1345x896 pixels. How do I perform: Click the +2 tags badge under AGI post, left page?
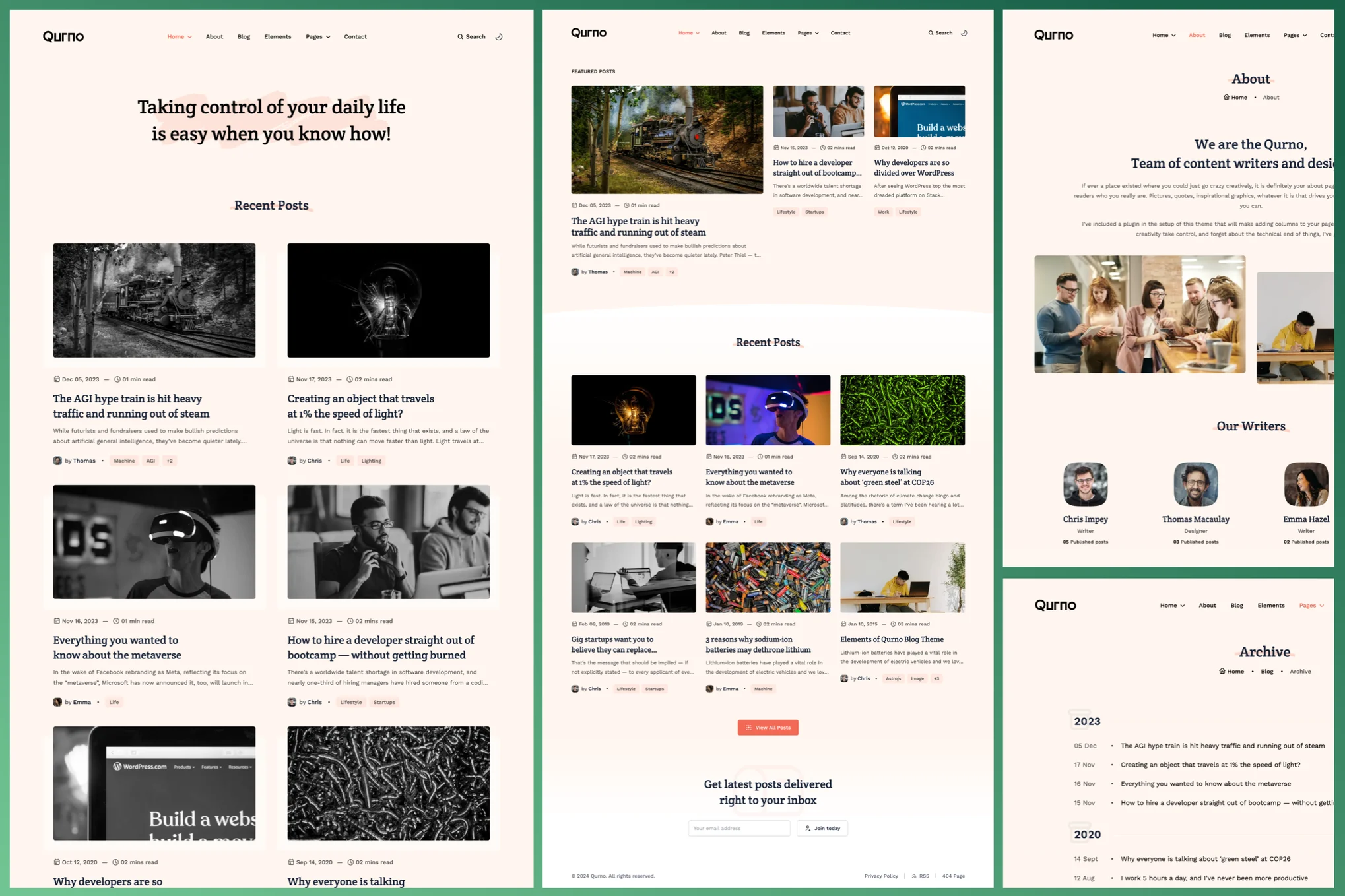pyautogui.click(x=170, y=461)
